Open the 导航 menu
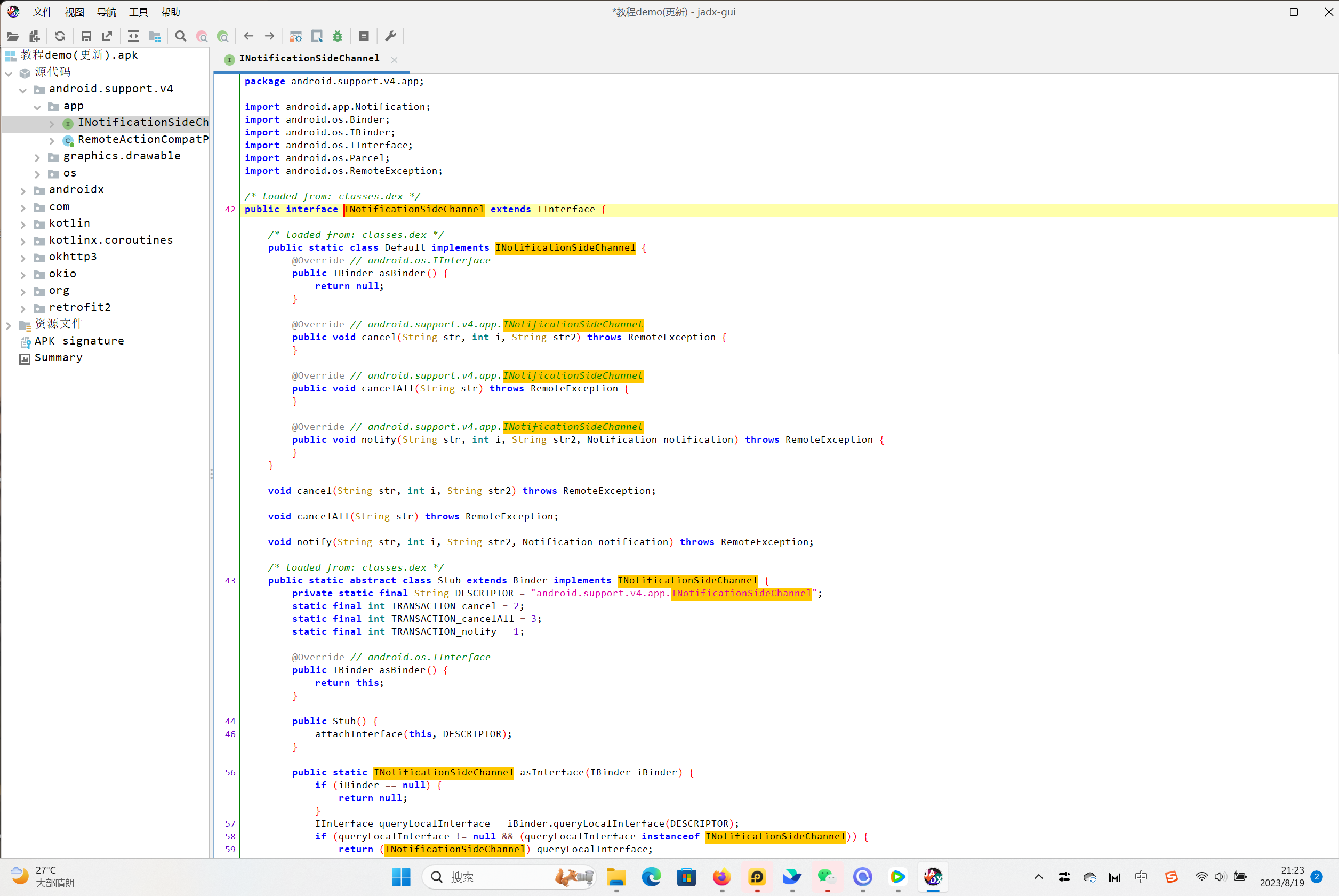 click(x=107, y=12)
